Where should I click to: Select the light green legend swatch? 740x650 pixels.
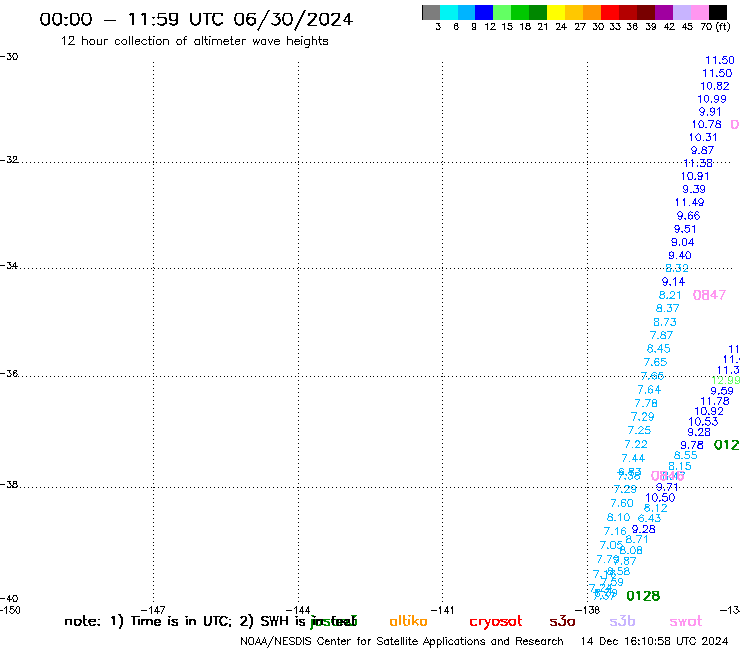tap(502, 12)
